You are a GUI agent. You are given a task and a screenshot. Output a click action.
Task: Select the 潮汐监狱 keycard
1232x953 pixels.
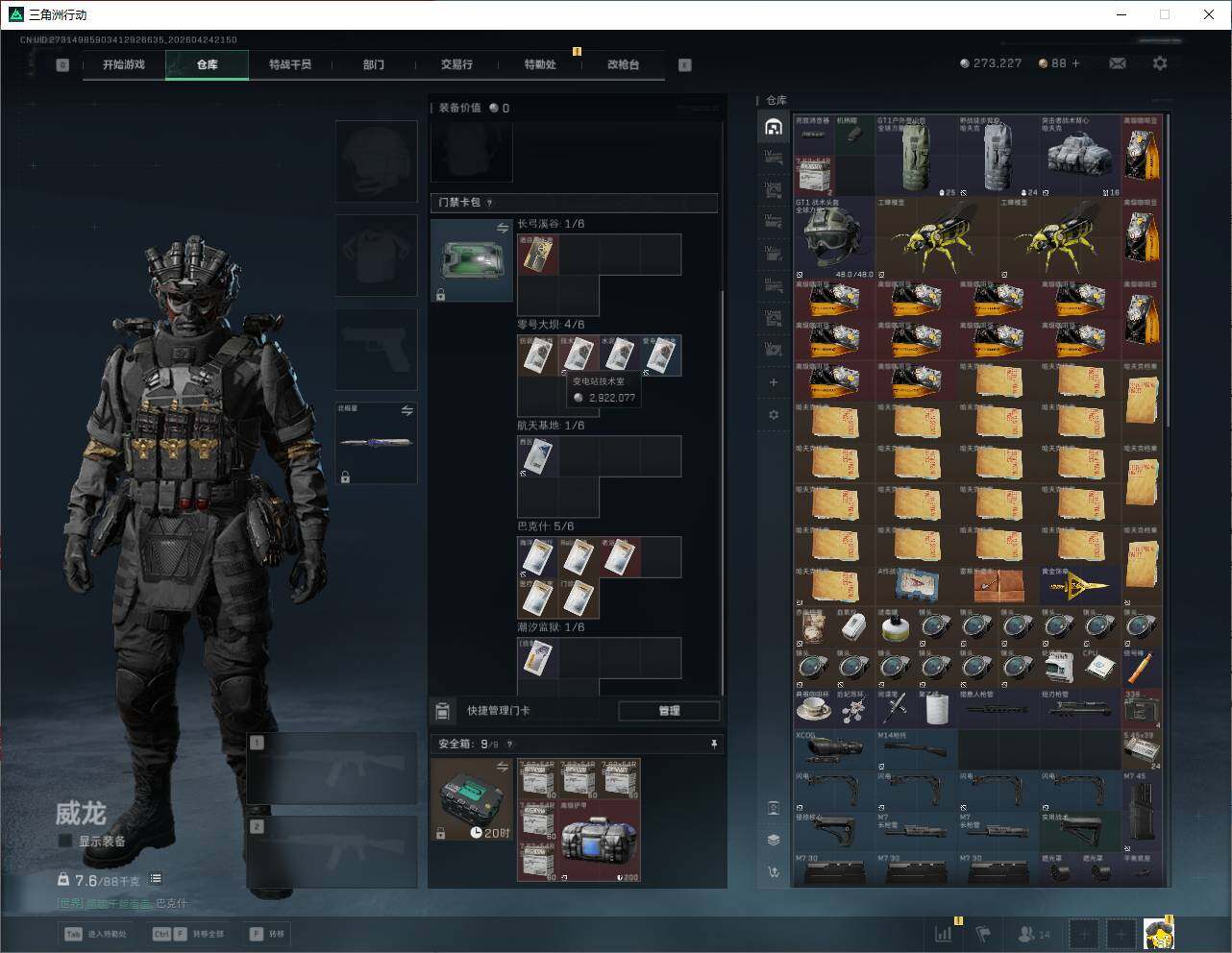[538, 658]
